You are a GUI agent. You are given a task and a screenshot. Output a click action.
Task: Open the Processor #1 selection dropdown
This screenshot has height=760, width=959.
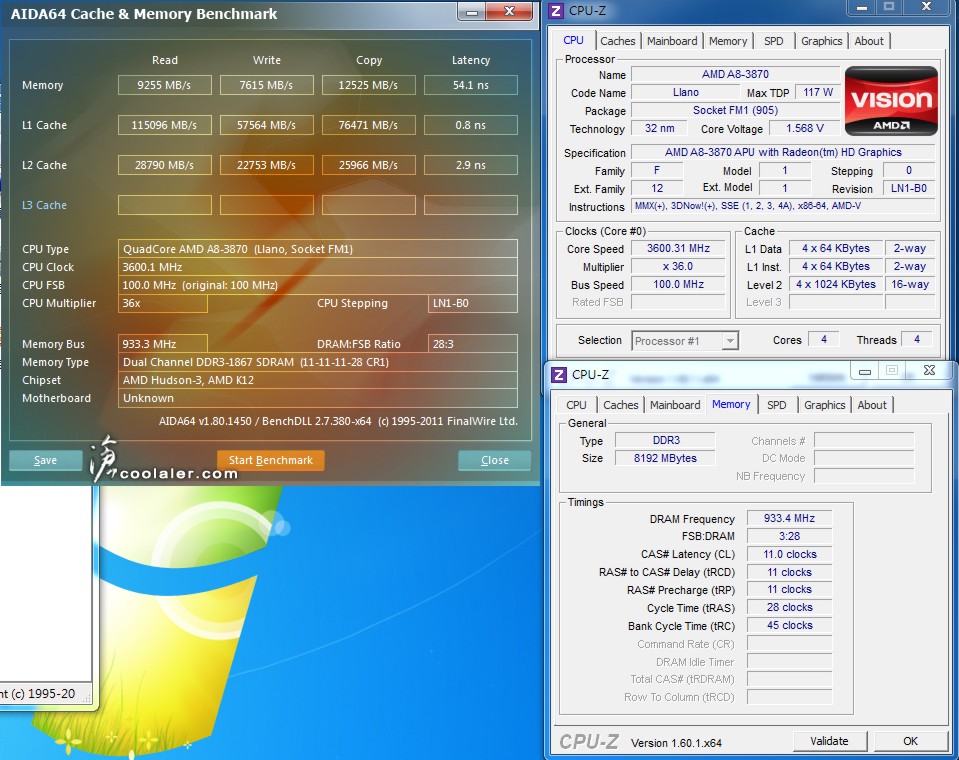pyautogui.click(x=685, y=341)
